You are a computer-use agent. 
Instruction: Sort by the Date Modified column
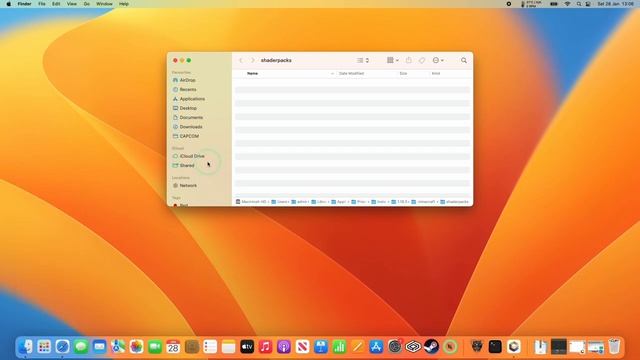click(351, 73)
